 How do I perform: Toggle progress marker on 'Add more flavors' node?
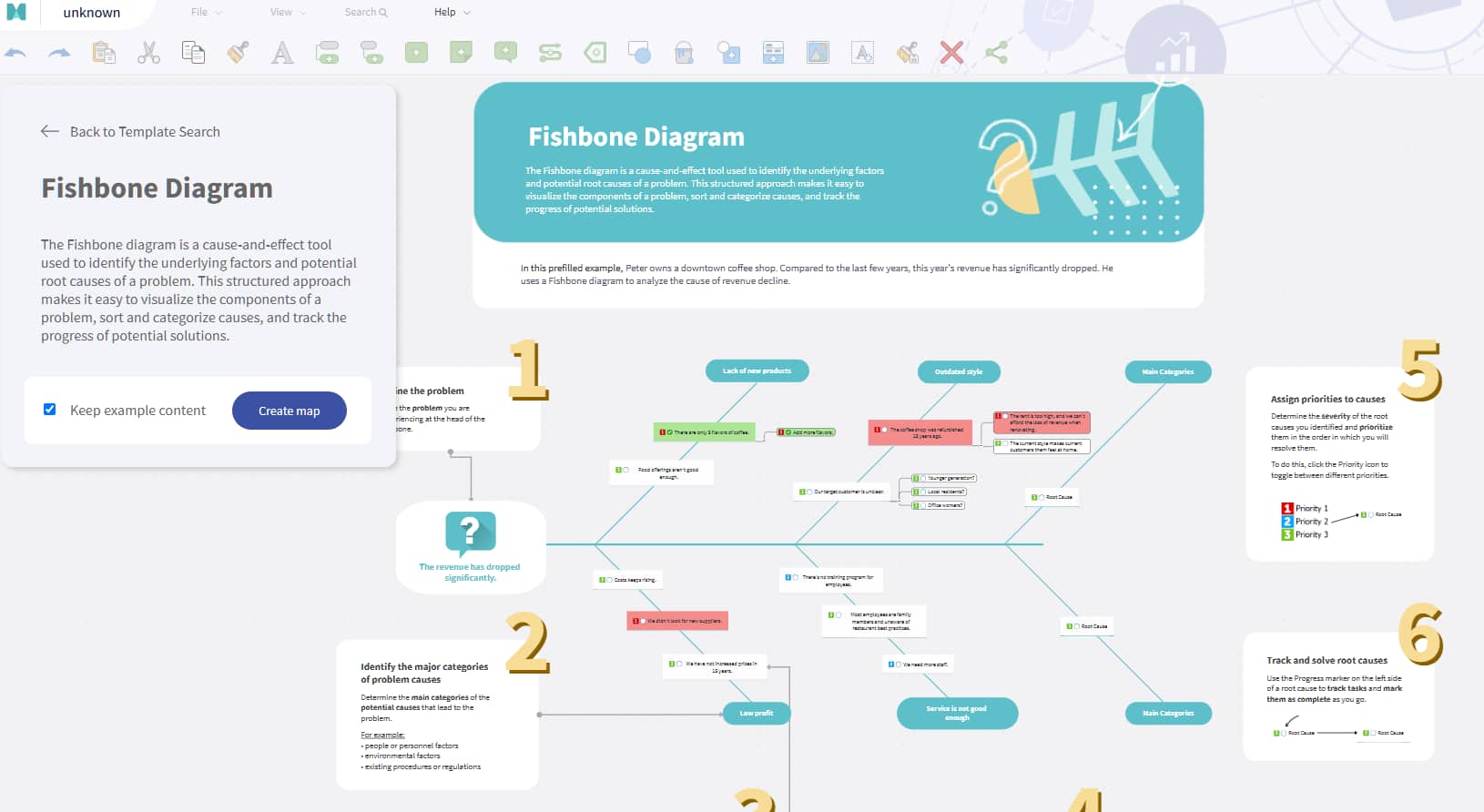point(788,432)
